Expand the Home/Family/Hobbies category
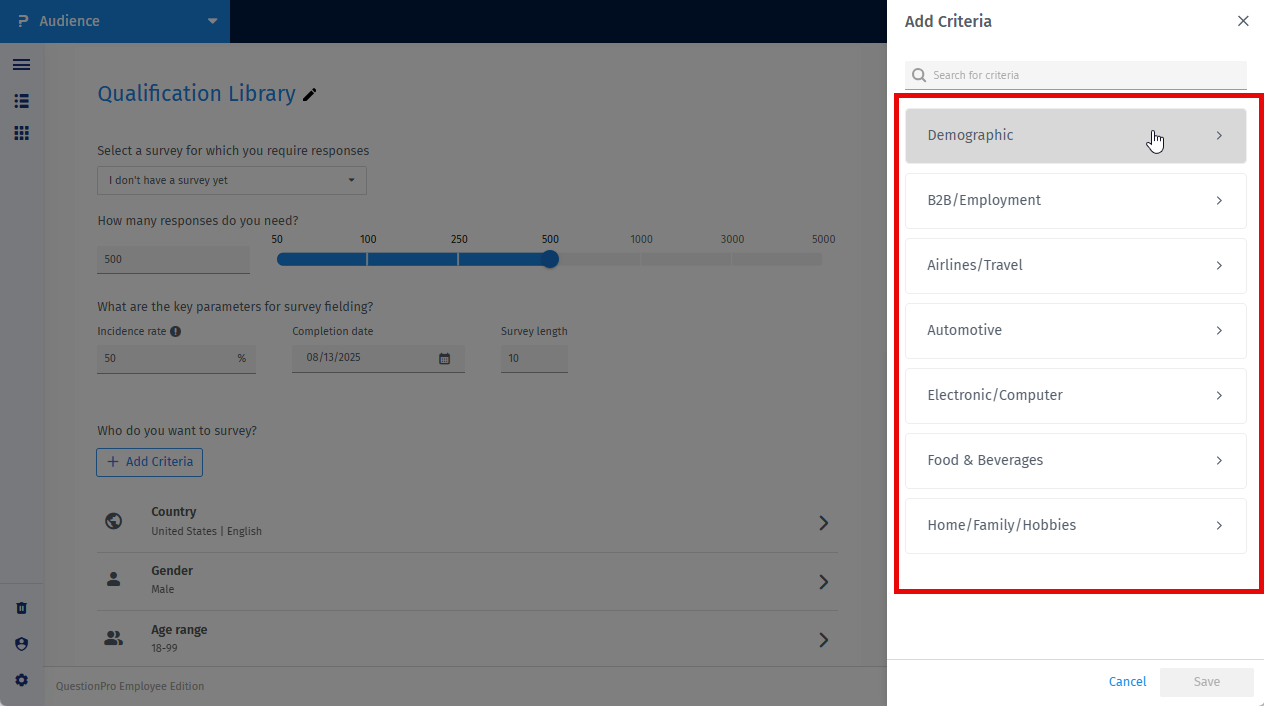This screenshot has width=1264, height=706. point(1076,526)
